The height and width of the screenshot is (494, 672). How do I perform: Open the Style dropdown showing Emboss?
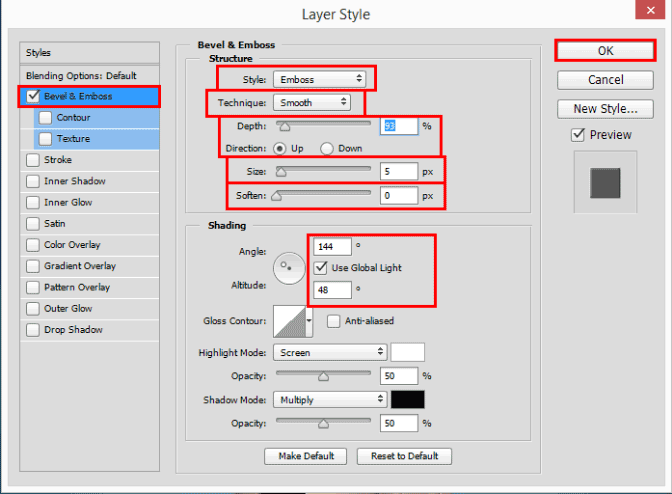pyautogui.click(x=319, y=79)
